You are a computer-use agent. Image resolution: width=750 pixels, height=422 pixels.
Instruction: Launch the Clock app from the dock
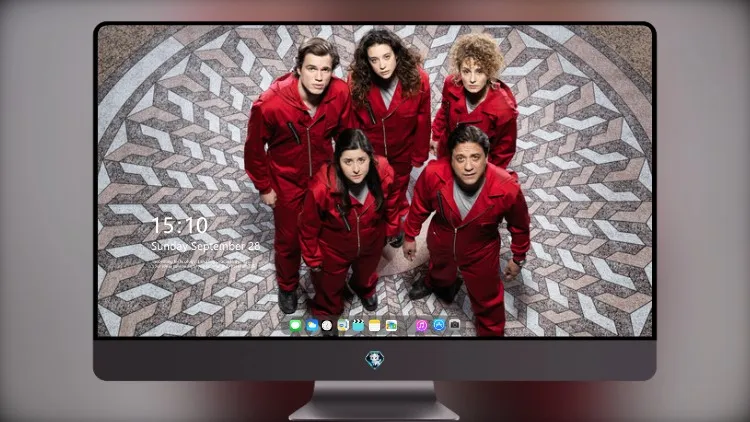[327, 325]
